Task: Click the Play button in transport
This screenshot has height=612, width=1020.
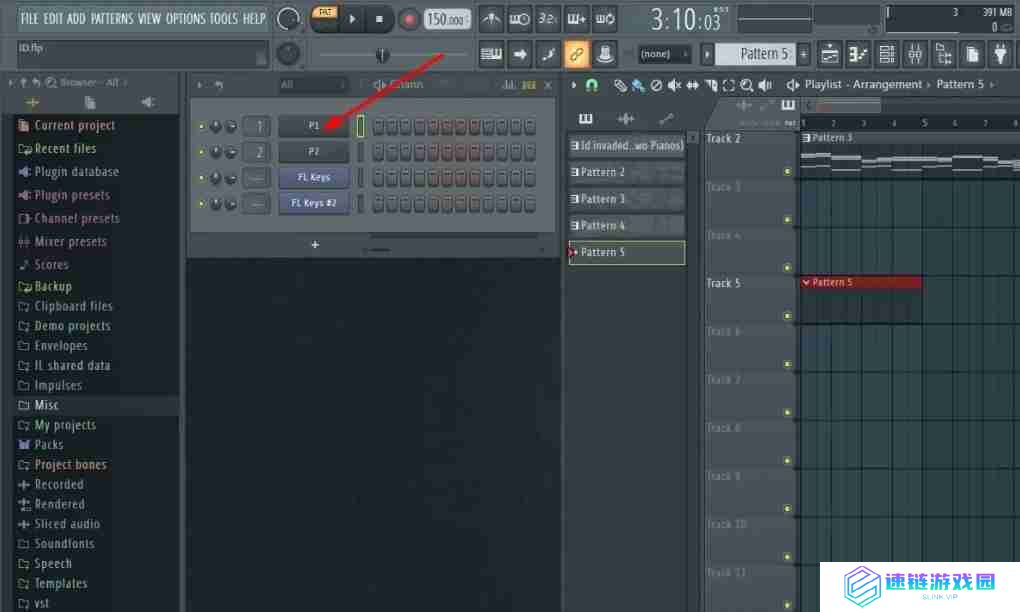Action: [352, 20]
